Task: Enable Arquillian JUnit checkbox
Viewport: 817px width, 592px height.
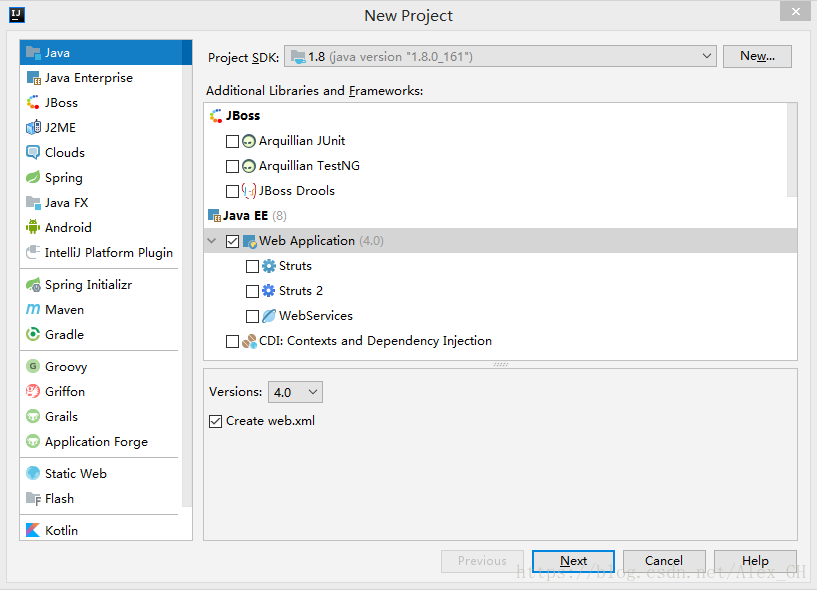Action: coord(232,141)
